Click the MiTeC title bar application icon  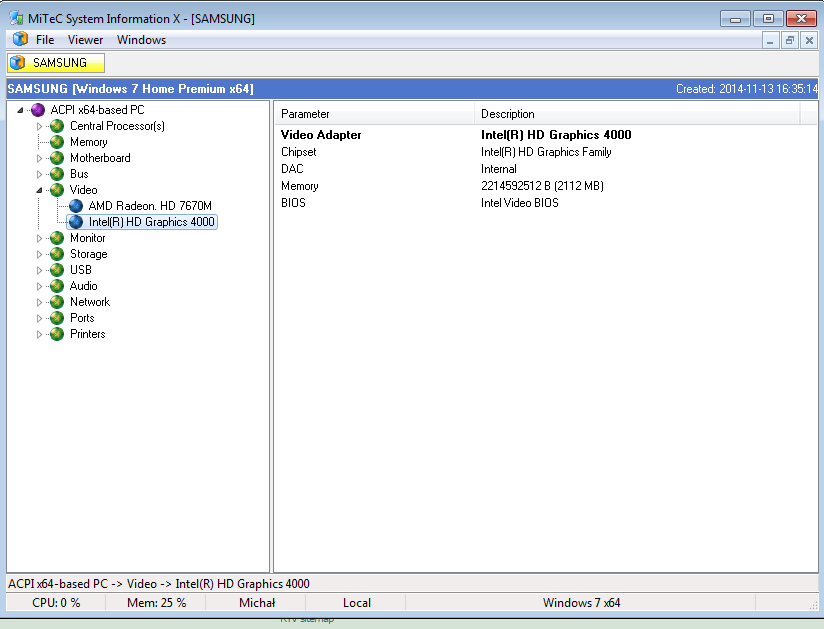point(16,18)
